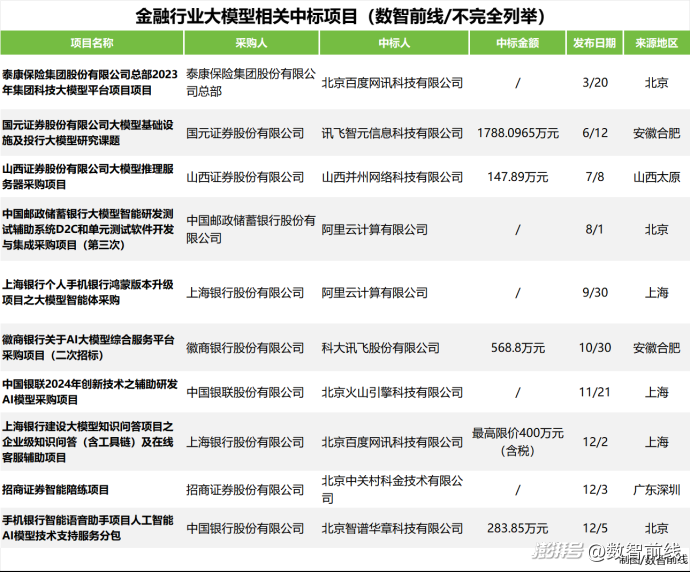Click the @数智前线 watermark
The image size is (690, 572).
(635, 550)
